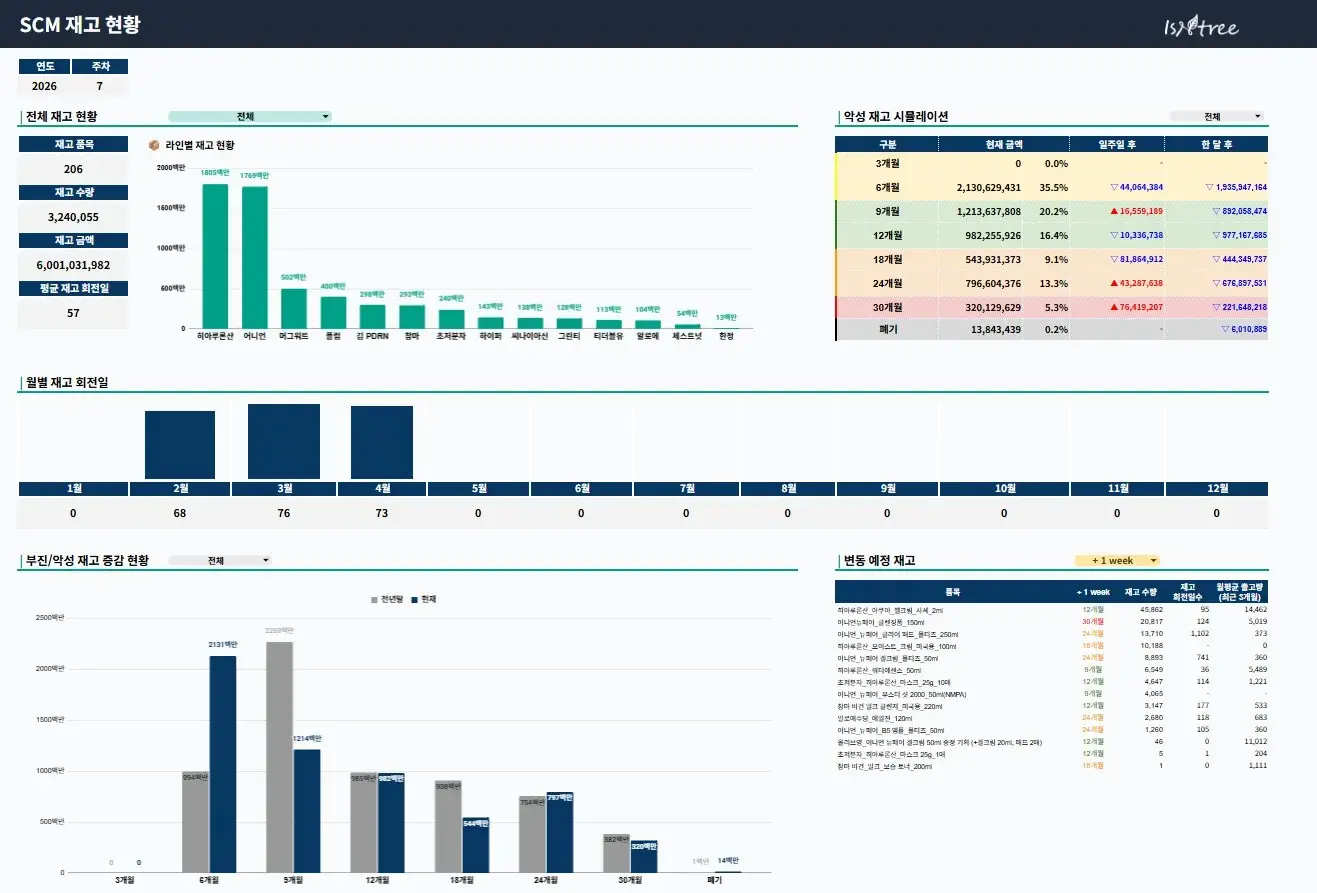Click the 재고 금액 value 6,001,031,982
Viewport: 1317px width, 893px height.
73,265
